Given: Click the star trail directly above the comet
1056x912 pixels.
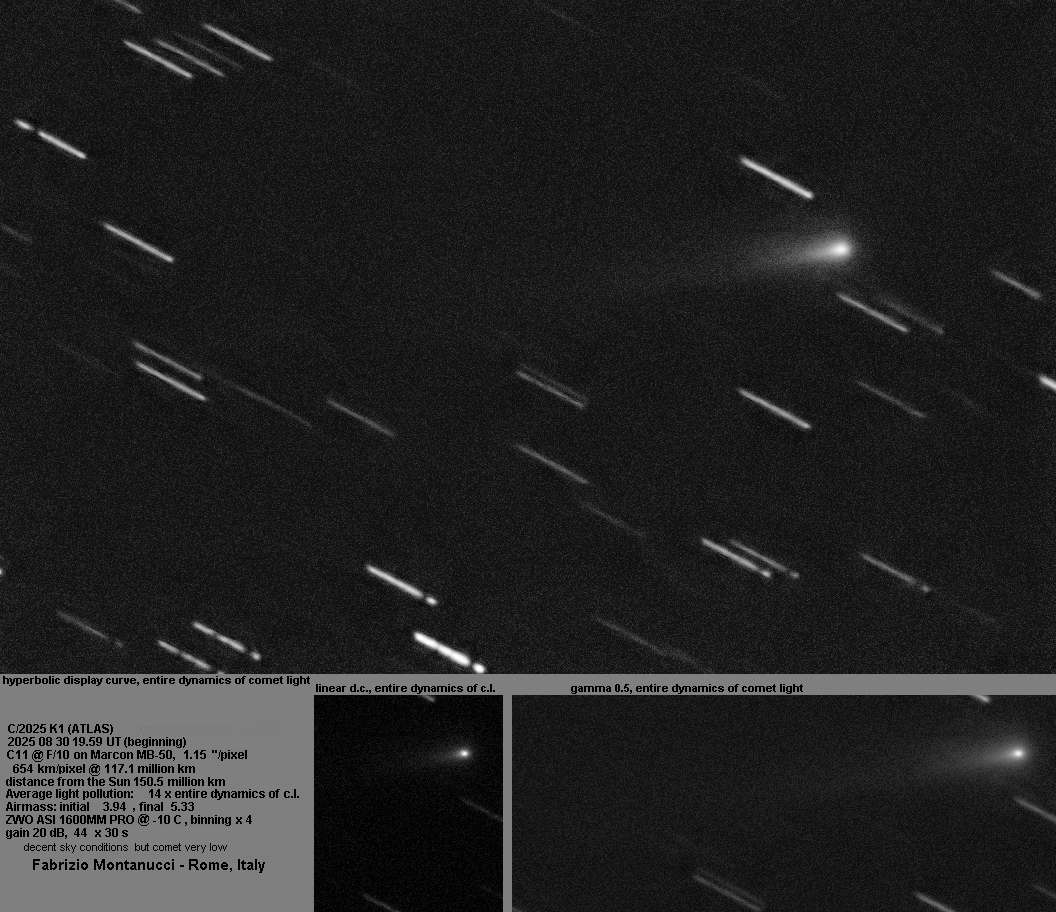Looking at the screenshot, I should tap(776, 177).
